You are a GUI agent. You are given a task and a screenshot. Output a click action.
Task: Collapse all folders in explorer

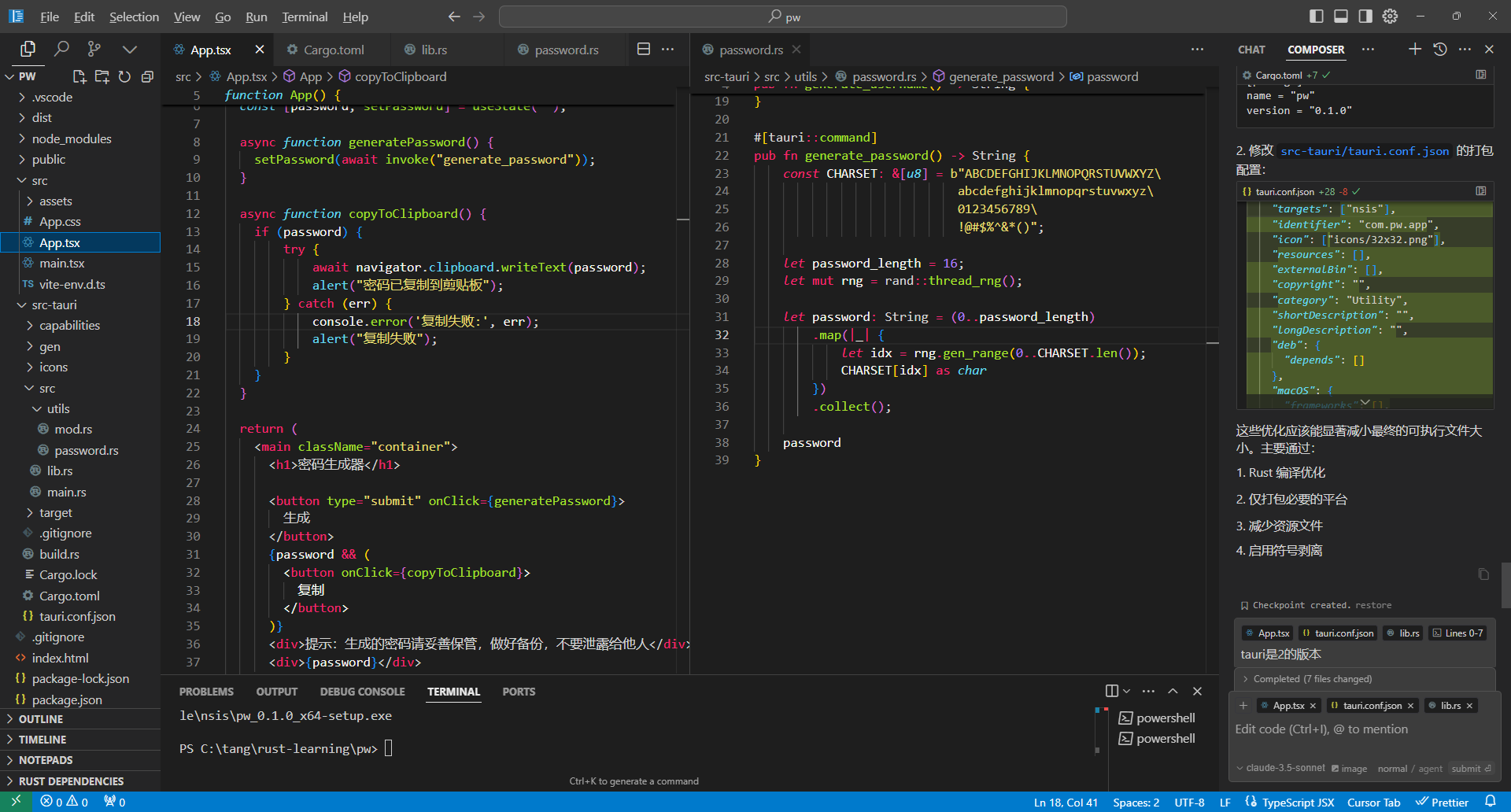tap(147, 76)
